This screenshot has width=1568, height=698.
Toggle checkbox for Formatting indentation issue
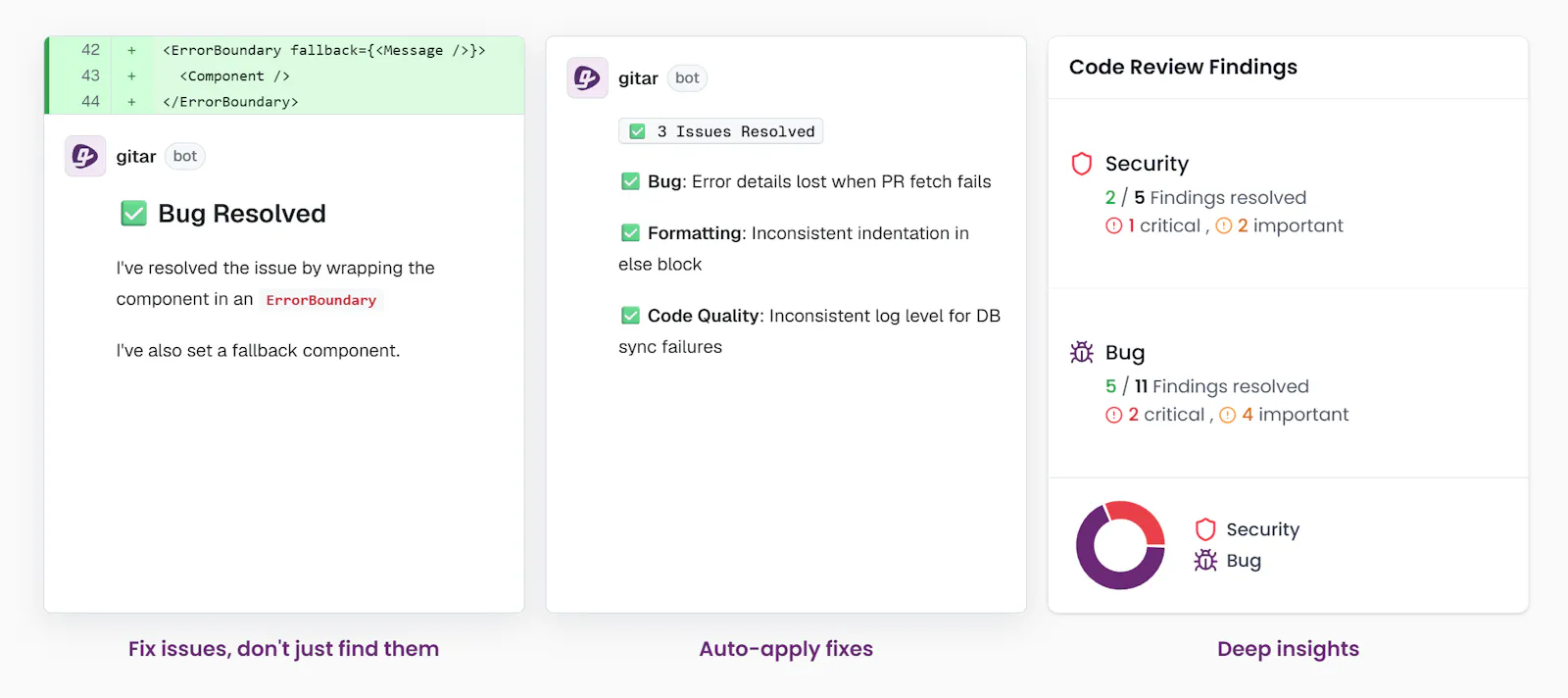[630, 232]
